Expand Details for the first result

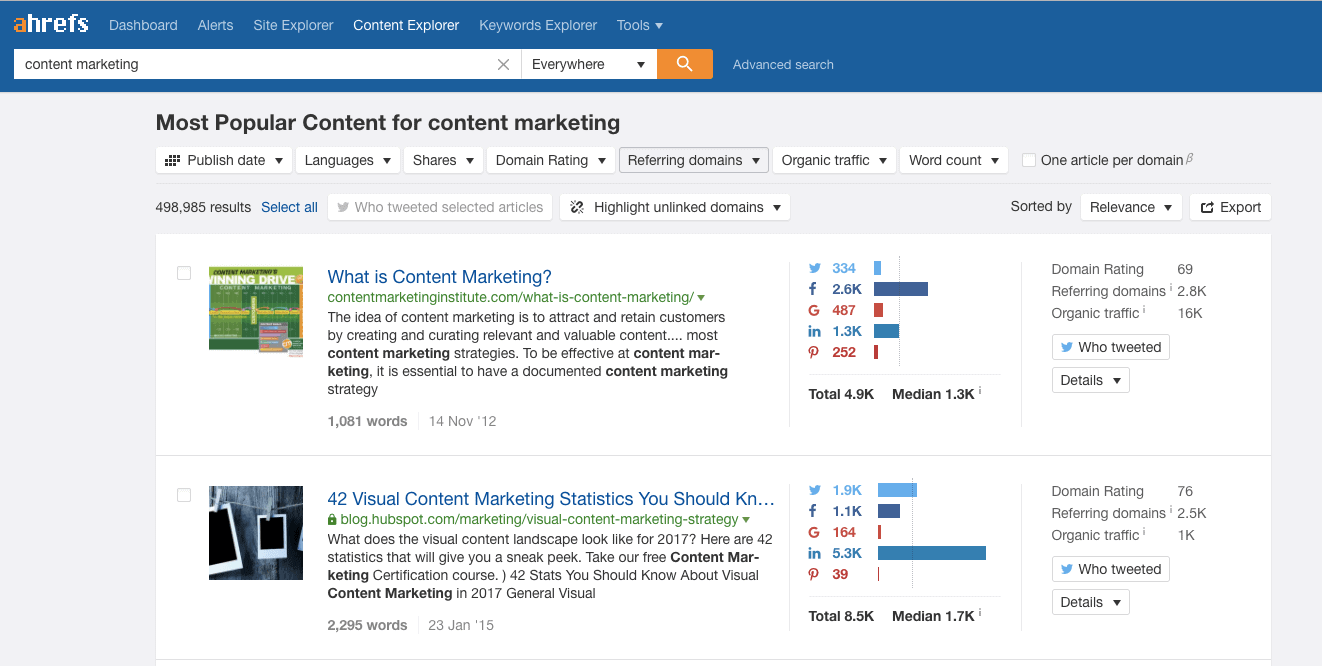pyautogui.click(x=1090, y=380)
